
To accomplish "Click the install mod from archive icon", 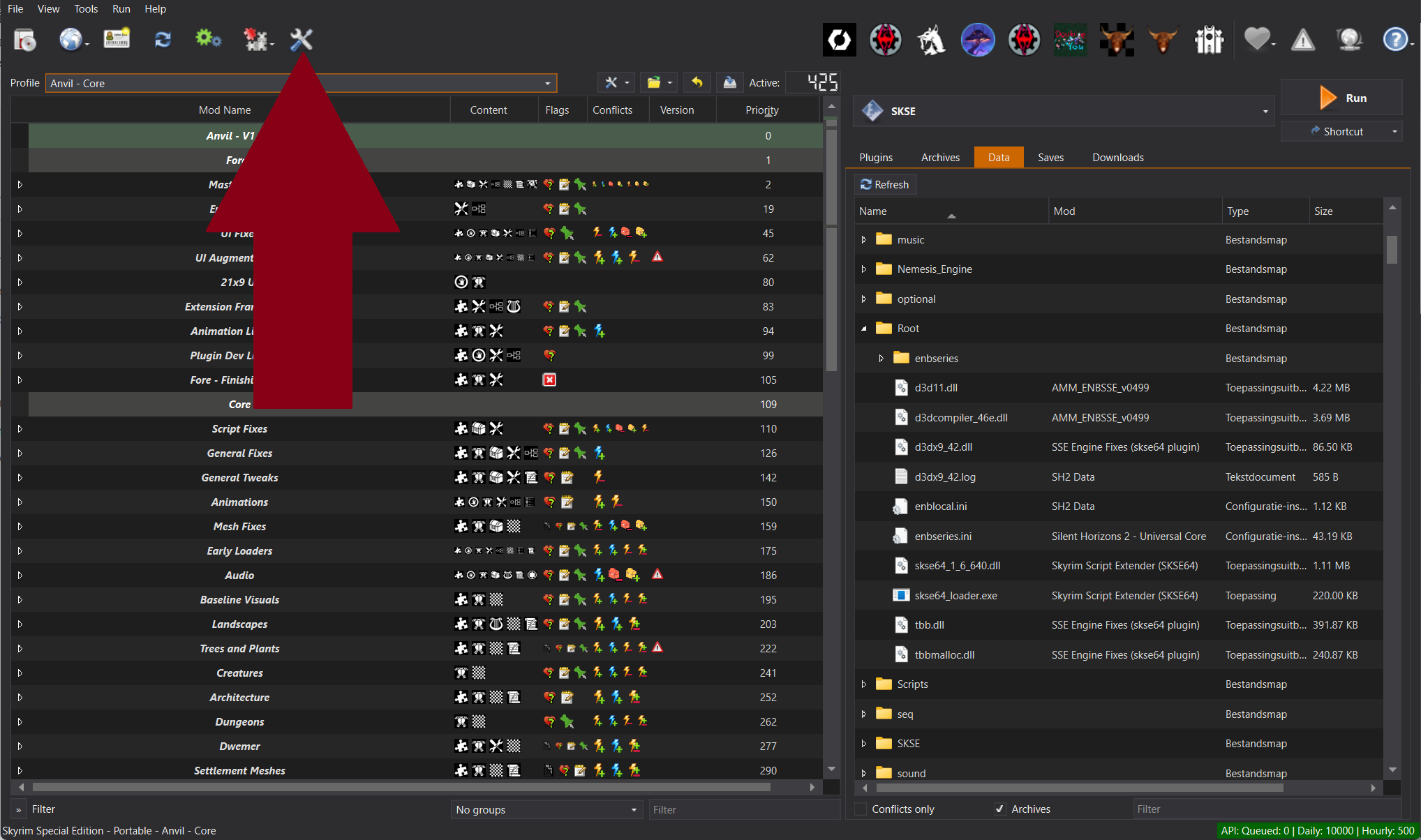I will 24,40.
